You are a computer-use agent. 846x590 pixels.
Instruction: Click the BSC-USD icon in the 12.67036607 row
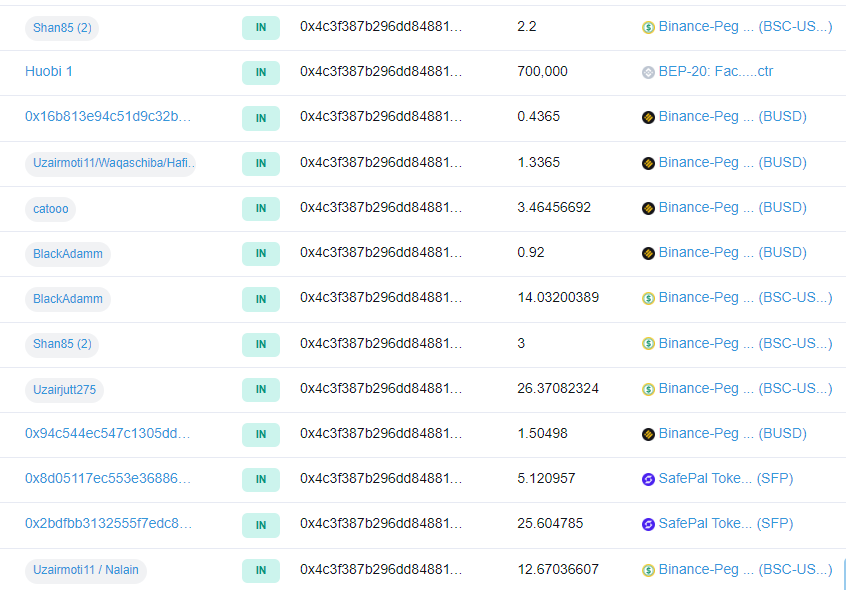pyautogui.click(x=648, y=570)
